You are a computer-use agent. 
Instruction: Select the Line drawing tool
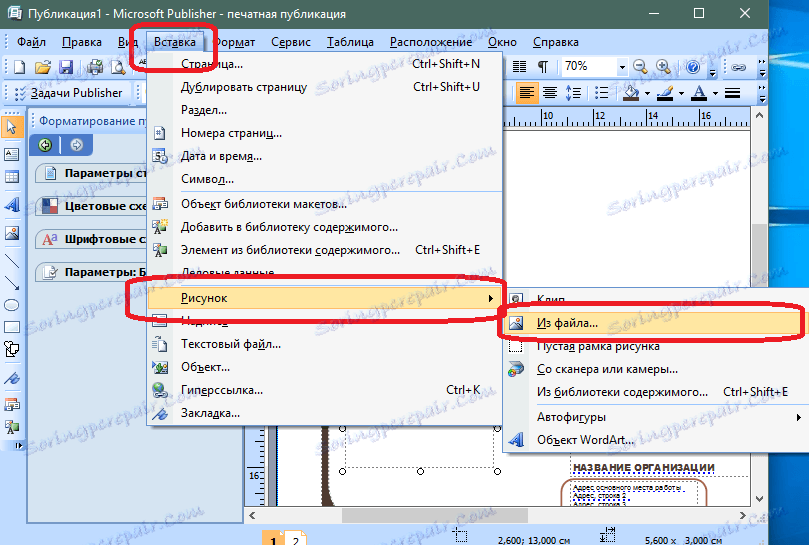pos(11,261)
